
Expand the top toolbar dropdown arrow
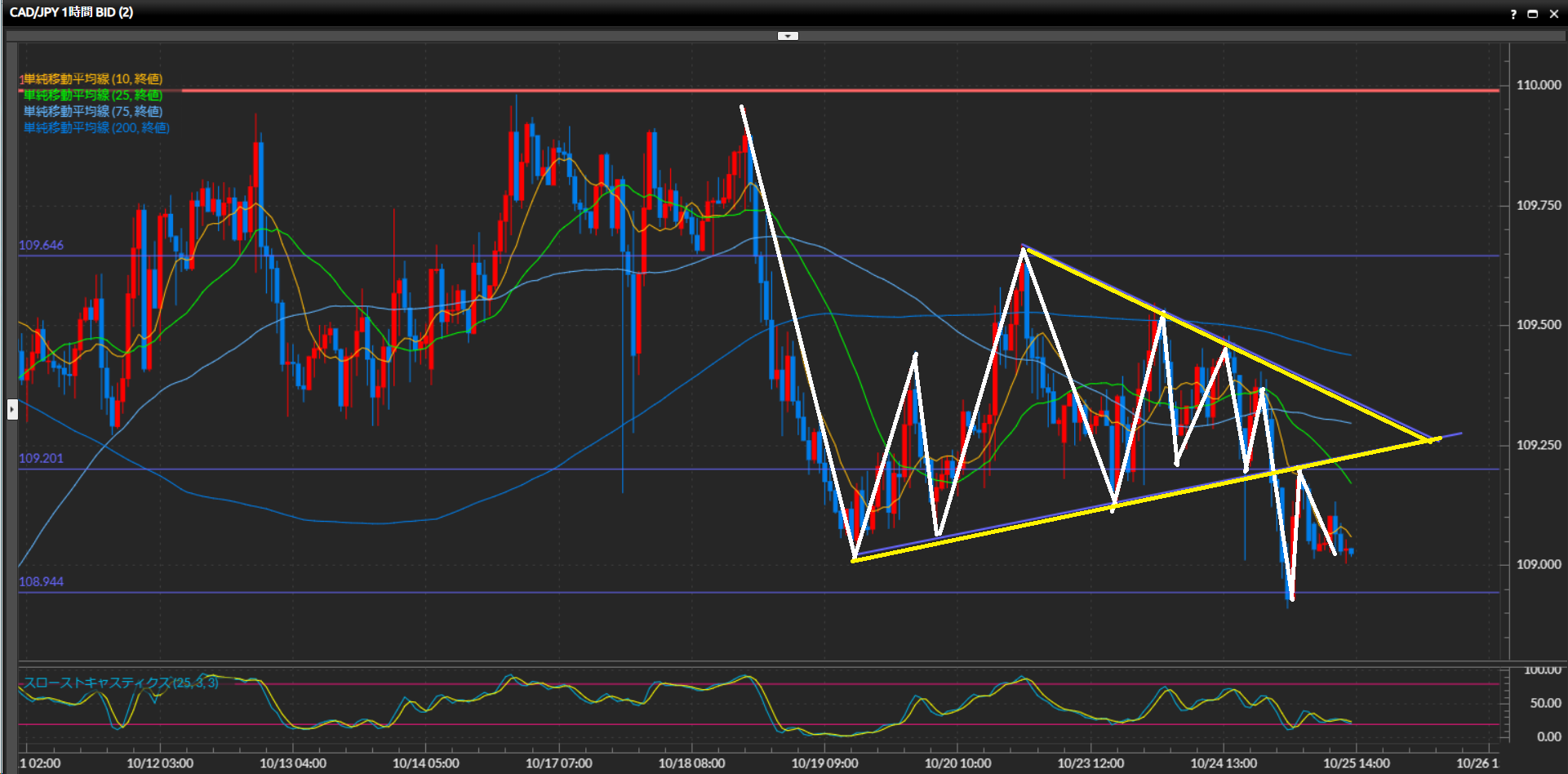(788, 36)
